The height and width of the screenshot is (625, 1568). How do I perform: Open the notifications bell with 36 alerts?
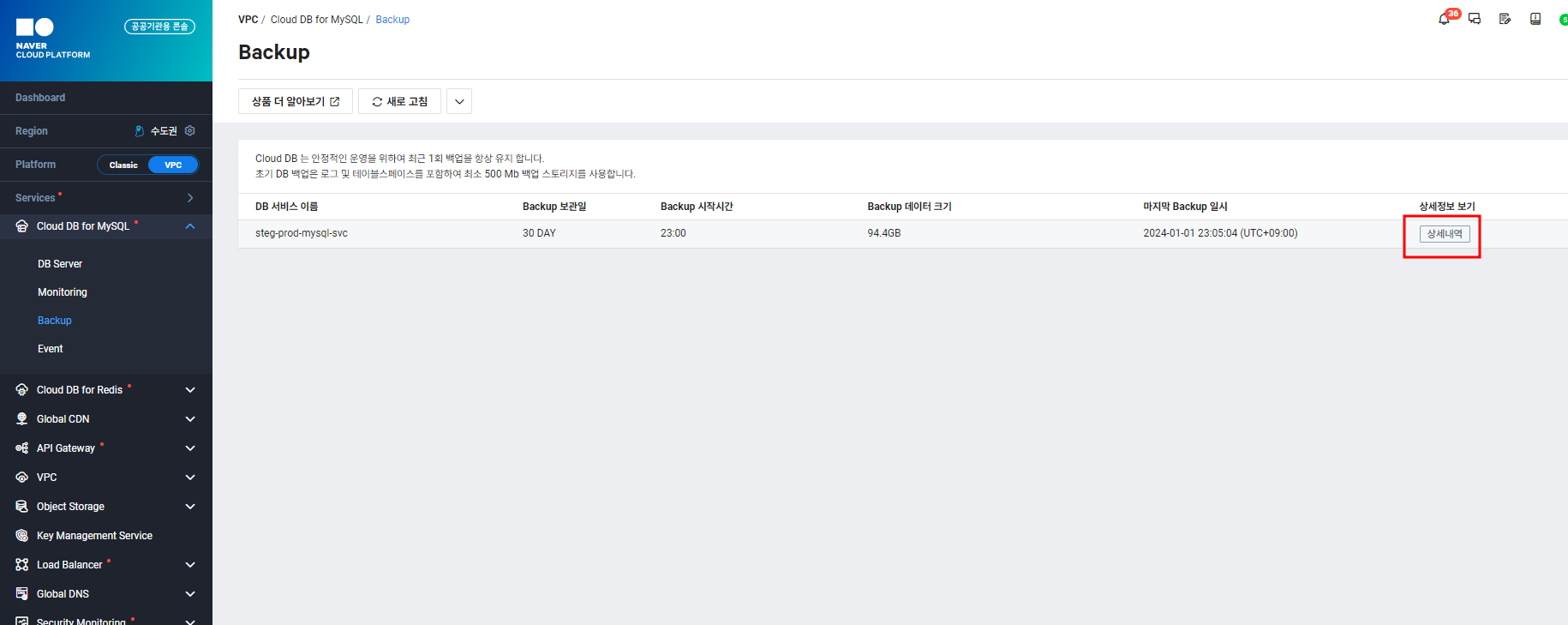(1445, 19)
